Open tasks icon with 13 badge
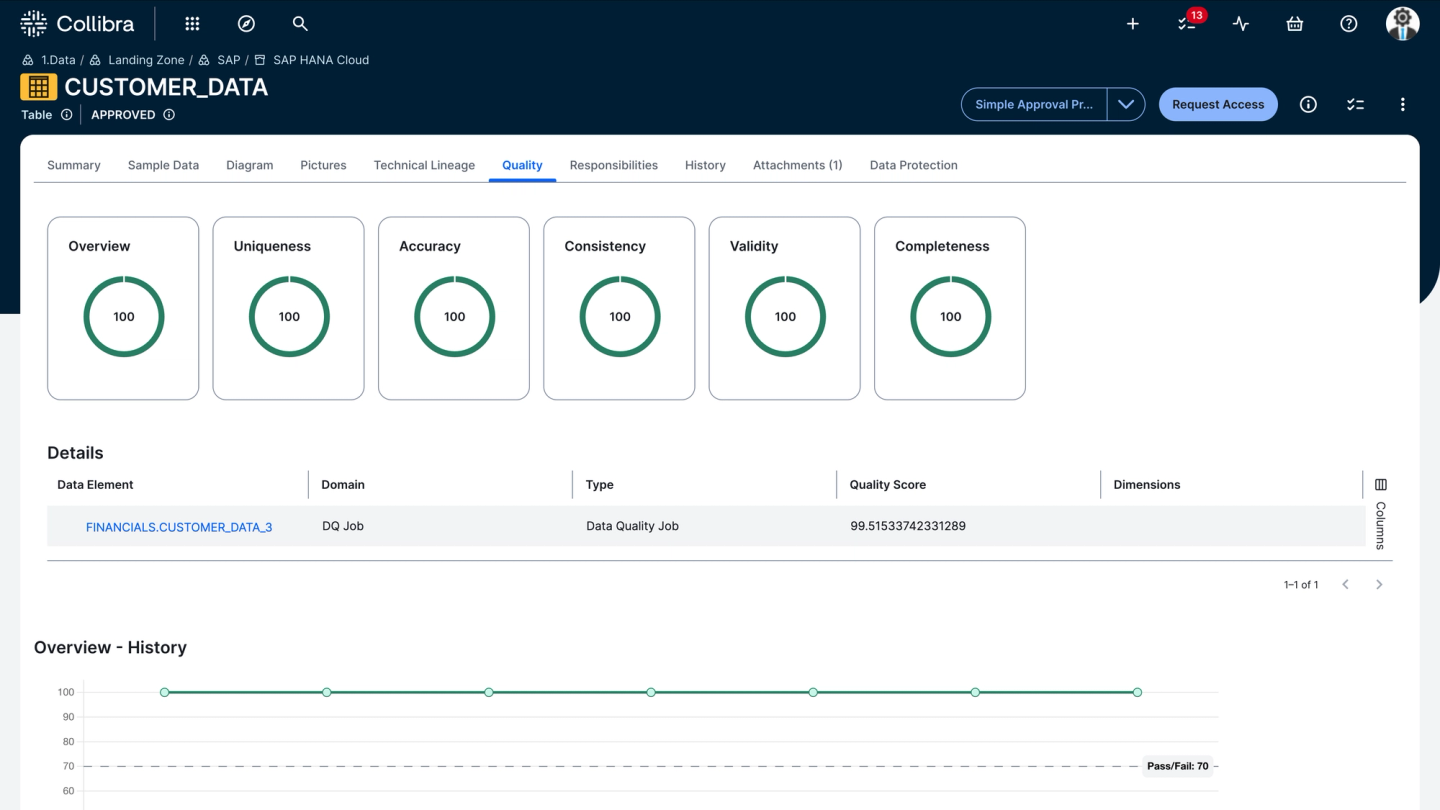Viewport: 1440px width, 810px height. [1187, 24]
